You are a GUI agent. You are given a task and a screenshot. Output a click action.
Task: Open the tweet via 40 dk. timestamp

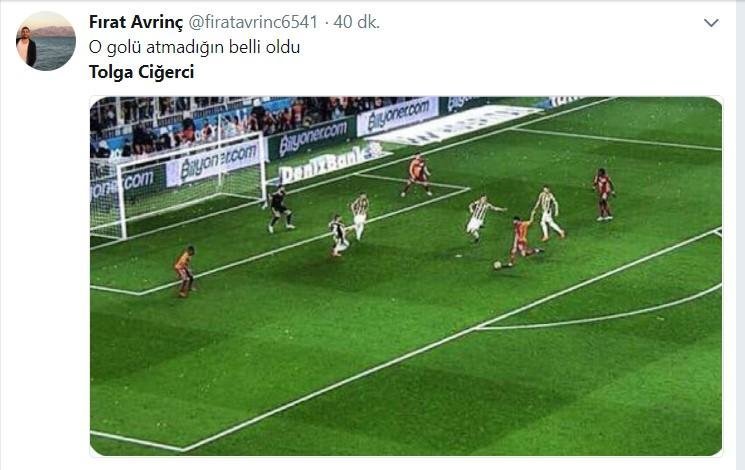356,22
